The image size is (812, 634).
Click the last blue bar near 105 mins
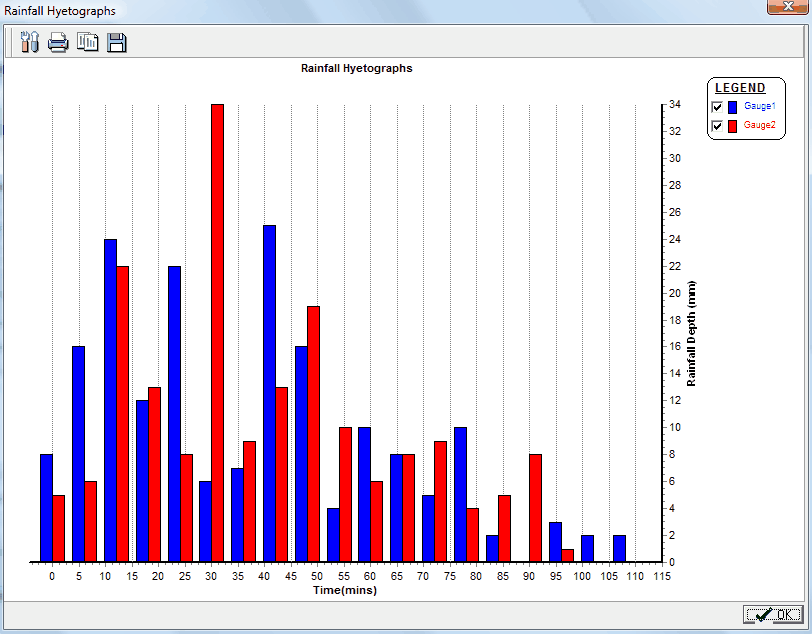[620, 548]
